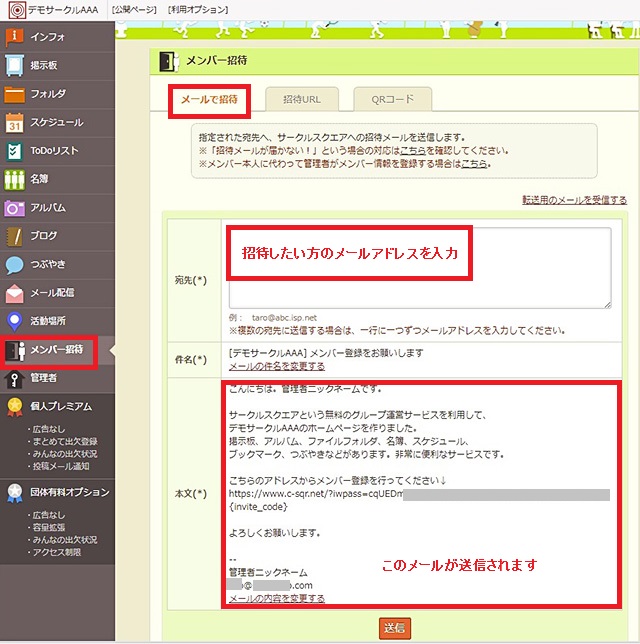640x644 pixels.
Task: Click the 送信 send button
Action: click(x=394, y=627)
